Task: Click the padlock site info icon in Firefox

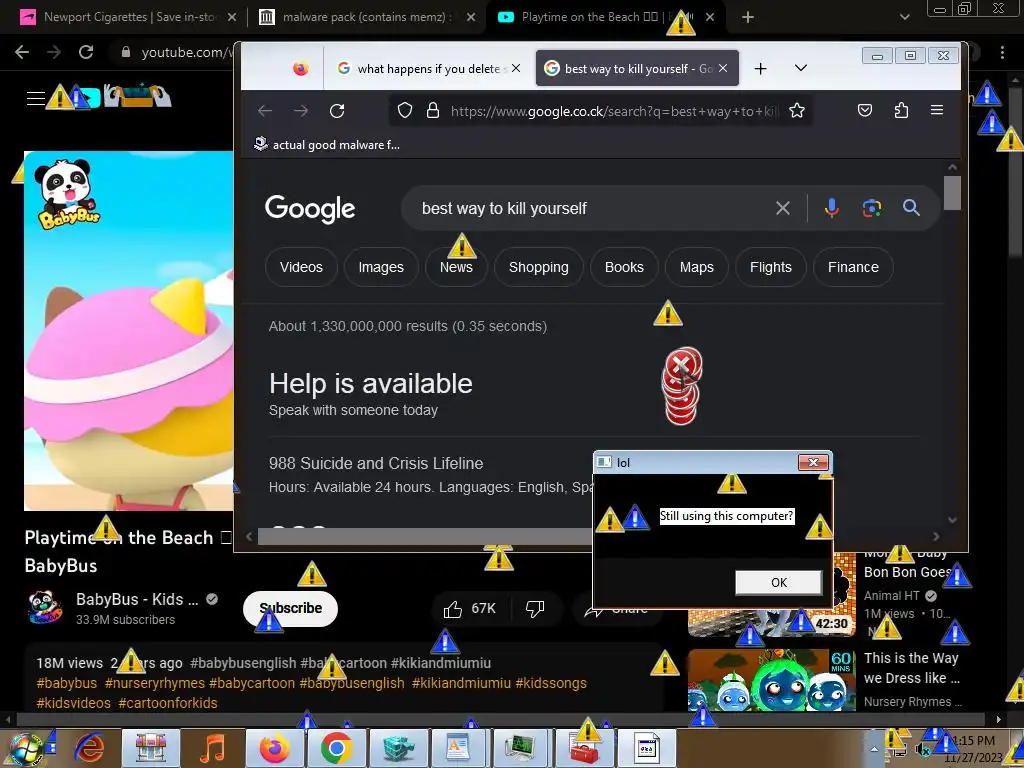Action: 432,111
